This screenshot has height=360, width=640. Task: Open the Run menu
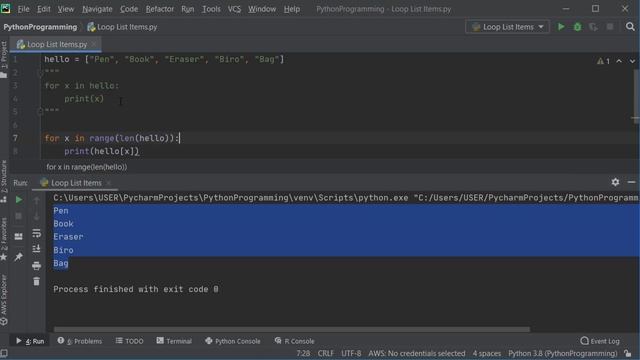pos(187,9)
